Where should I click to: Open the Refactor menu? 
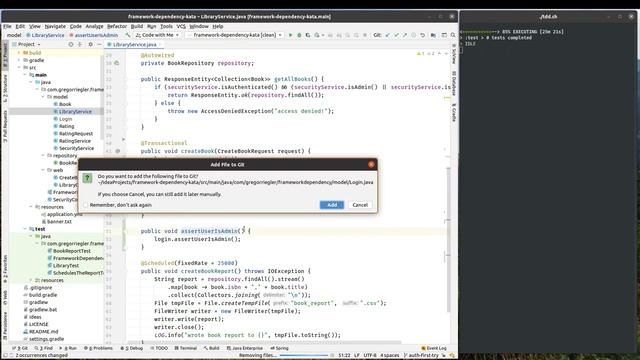(x=117, y=26)
